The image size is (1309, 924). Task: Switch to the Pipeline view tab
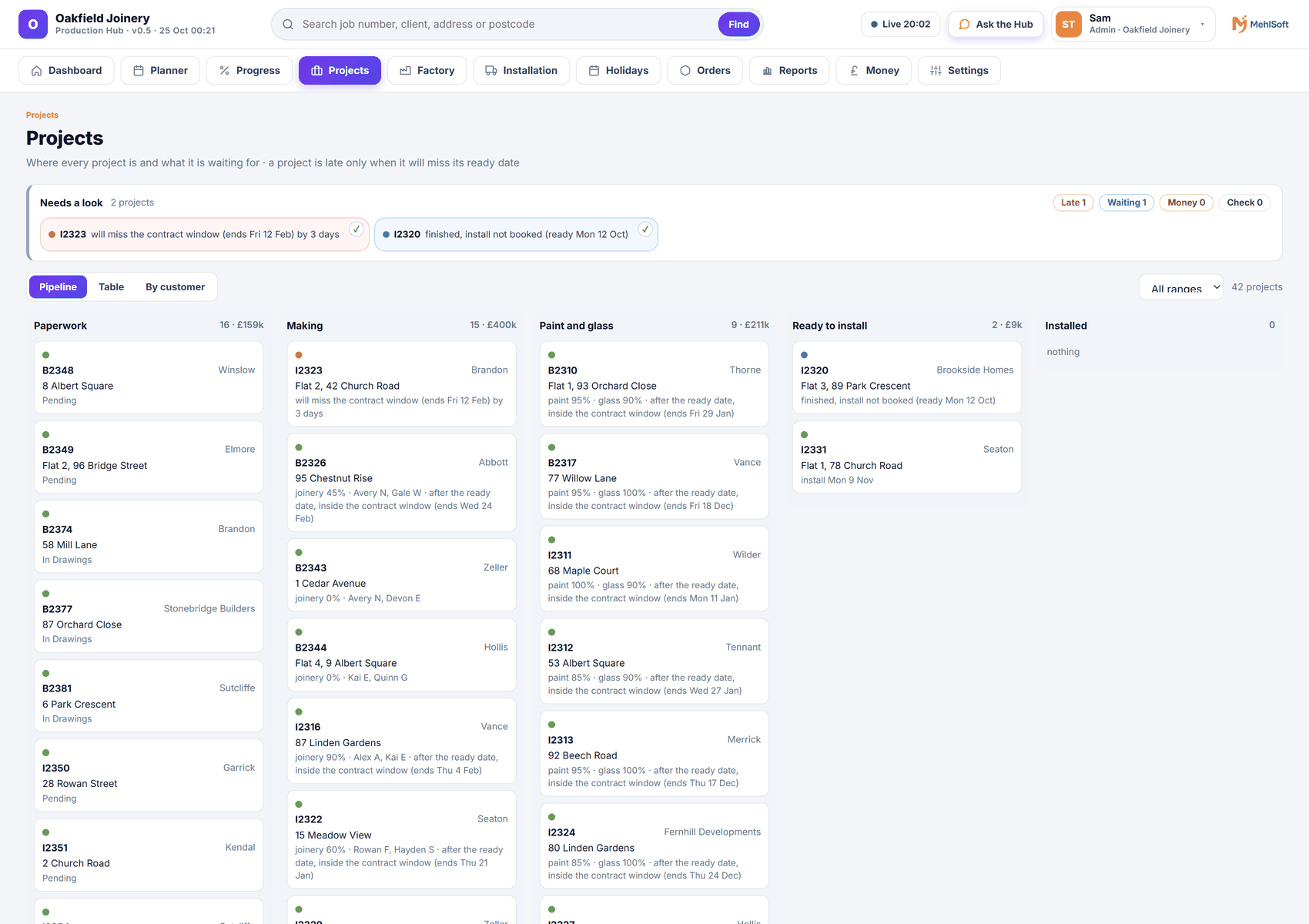[58, 287]
